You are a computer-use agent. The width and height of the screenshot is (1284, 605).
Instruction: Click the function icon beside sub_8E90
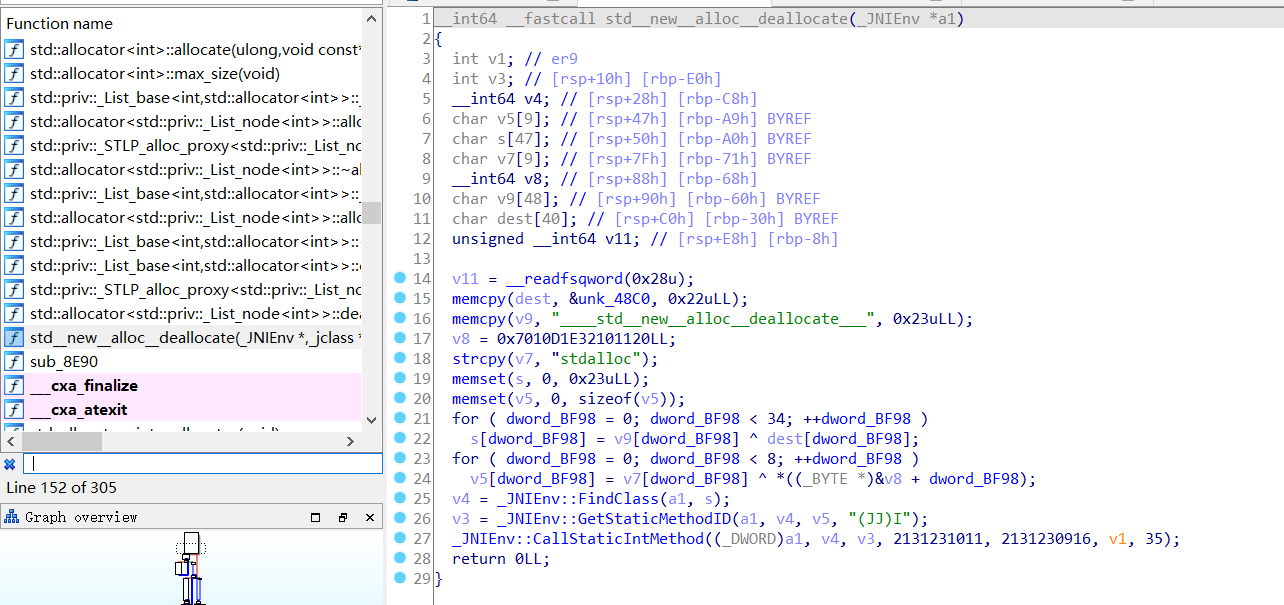click(x=14, y=362)
